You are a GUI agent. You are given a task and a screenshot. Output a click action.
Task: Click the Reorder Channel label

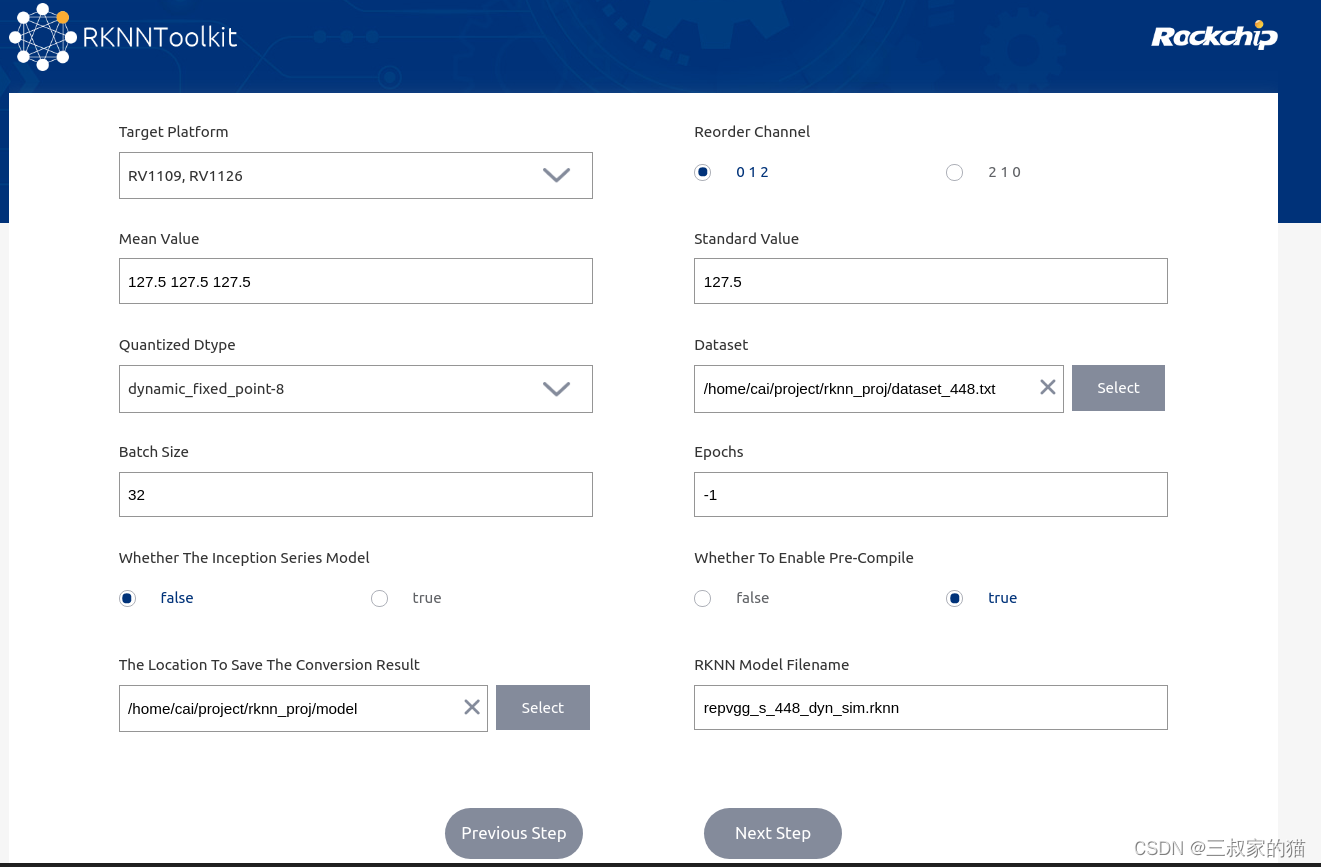pos(752,132)
